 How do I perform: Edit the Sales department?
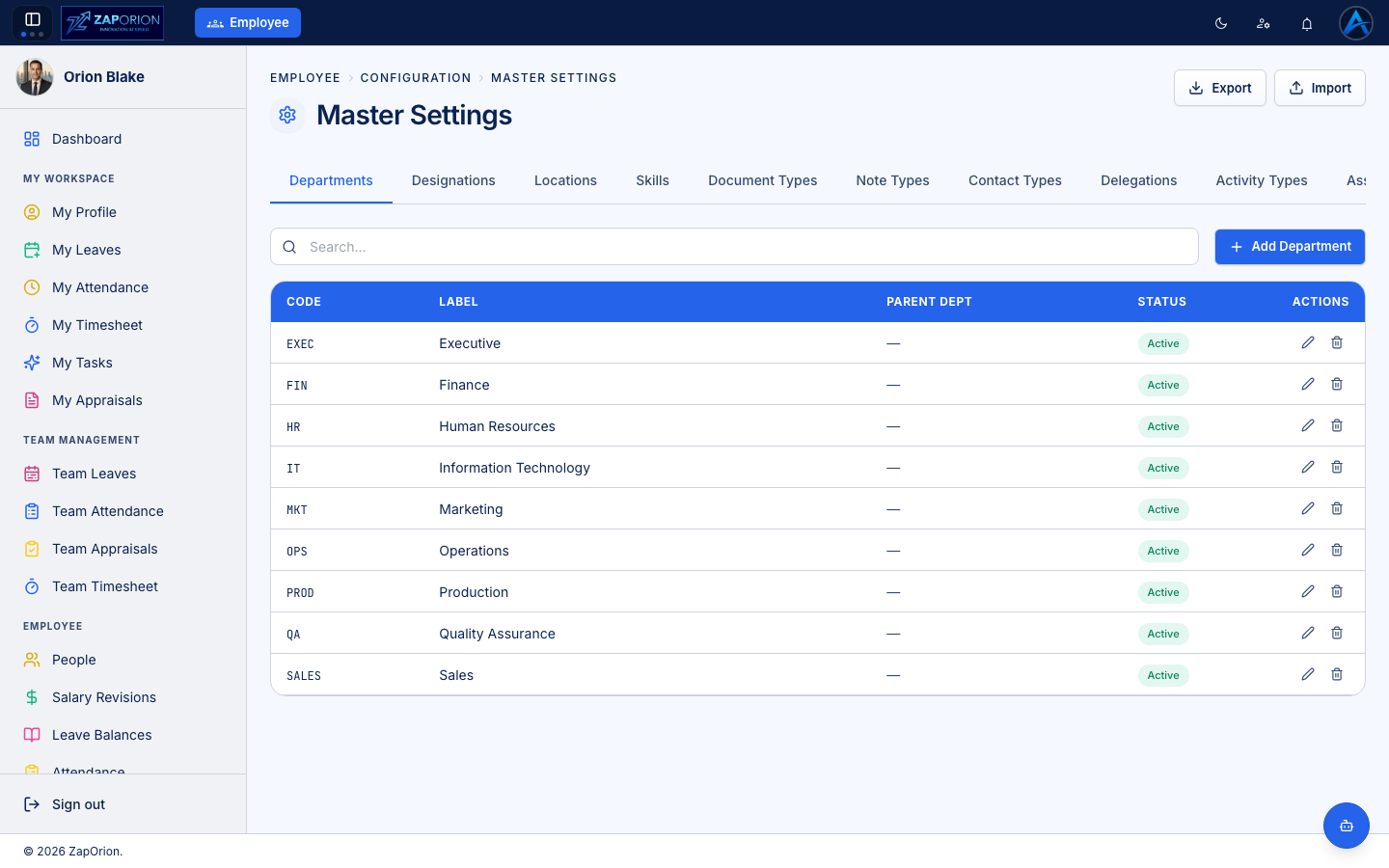tap(1308, 674)
